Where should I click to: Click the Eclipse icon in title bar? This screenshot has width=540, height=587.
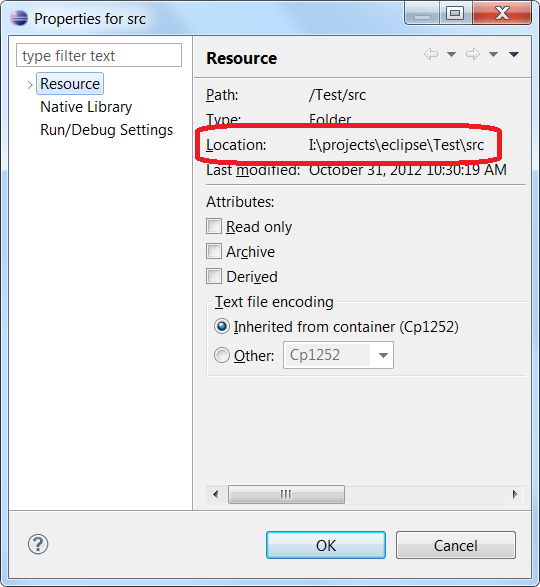tap(19, 18)
